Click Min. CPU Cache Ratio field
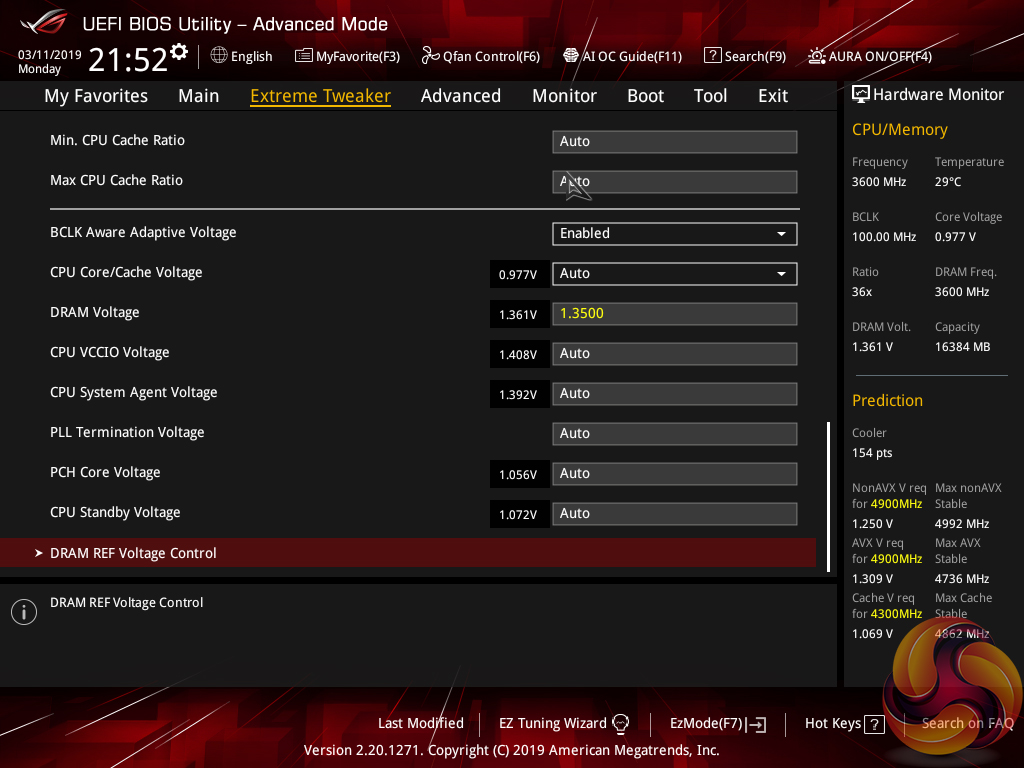Screen dimensions: 1024x768 pos(675,142)
